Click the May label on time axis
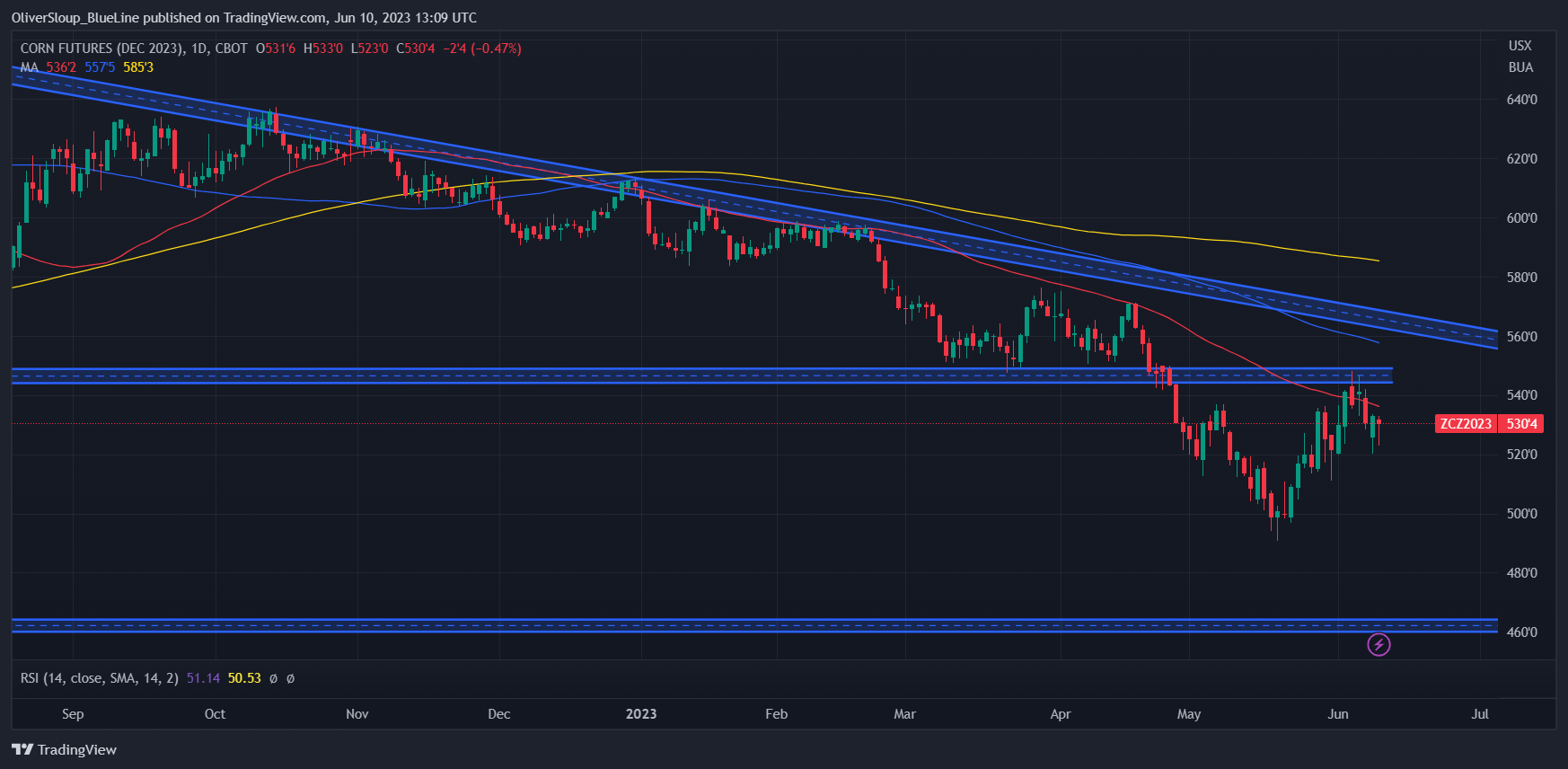The image size is (1568, 769). pyautogui.click(x=1189, y=714)
